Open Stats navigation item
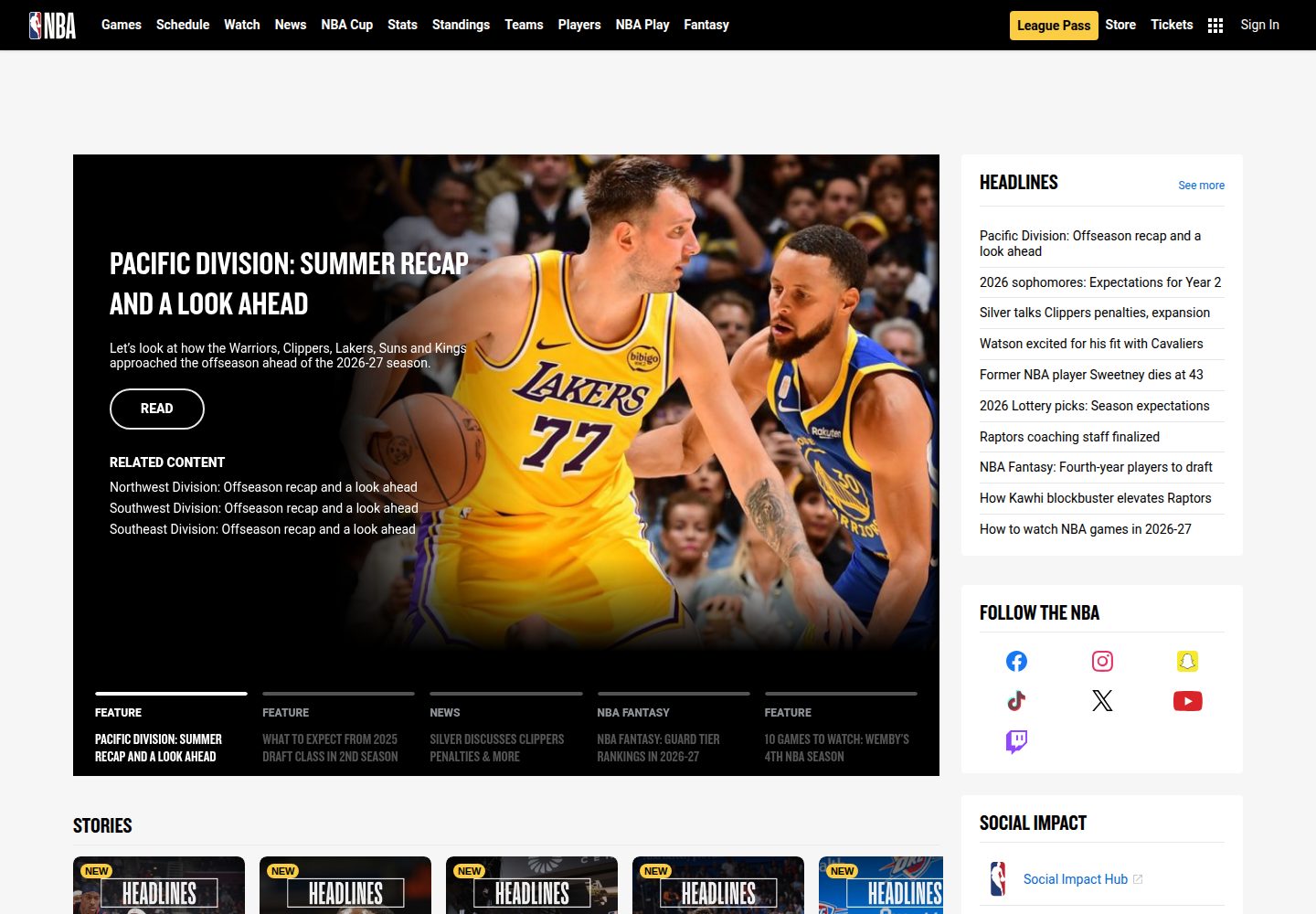The image size is (1316, 914). 402,25
